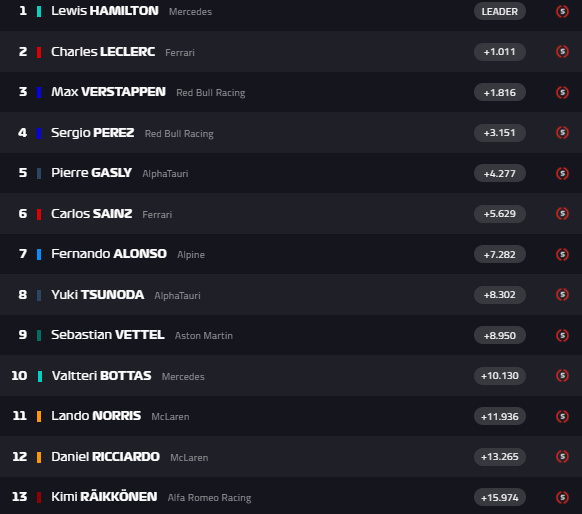Click soft tyre icon in Hamilton's row
This screenshot has height=514, width=582.
[x=562, y=12]
